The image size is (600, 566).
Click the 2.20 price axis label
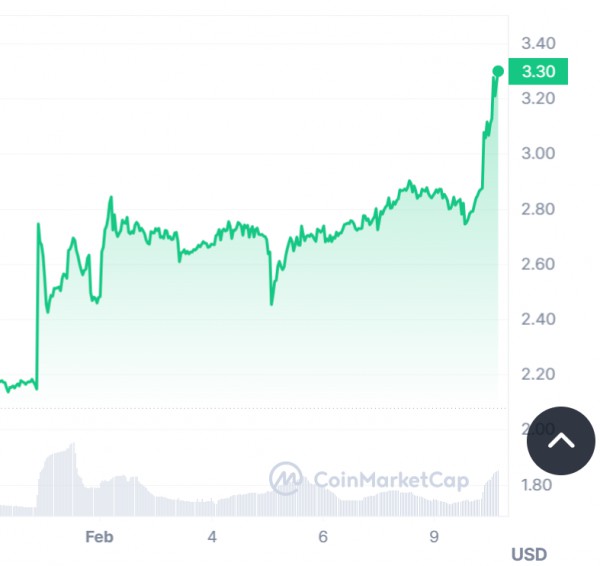click(x=538, y=374)
